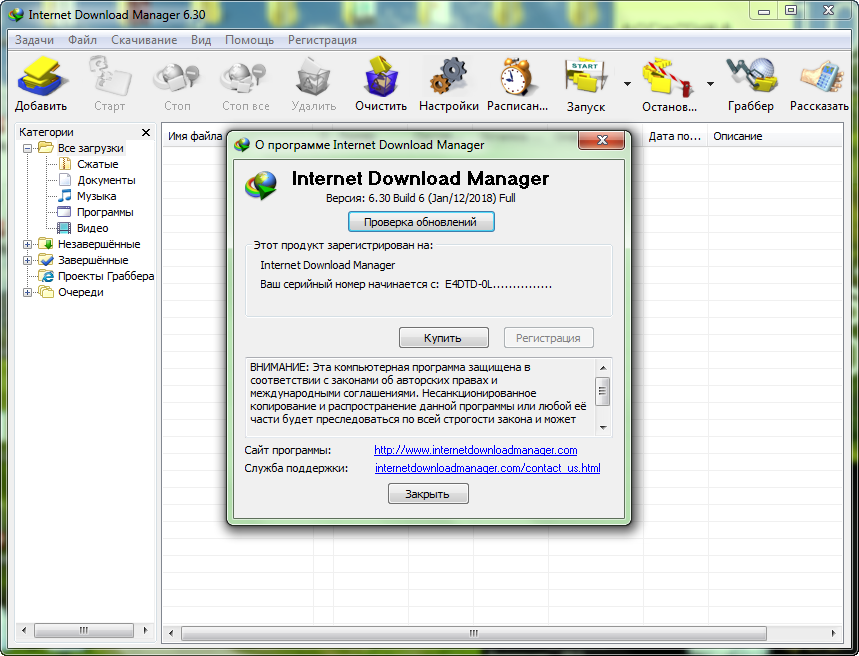Screen dimensions: 859x656
Task: Click the download list horizontal scrollbar thumb
Action: (x=473, y=633)
